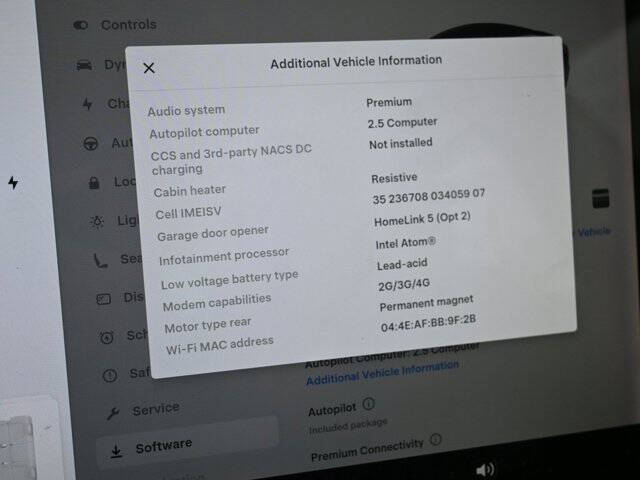Tap the dark card icon at right edge
This screenshot has width=640, height=480.
coord(600,199)
